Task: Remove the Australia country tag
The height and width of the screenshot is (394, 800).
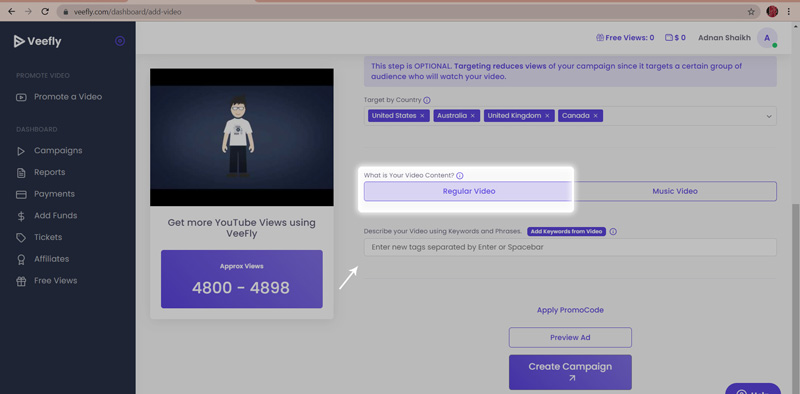Action: [472, 116]
